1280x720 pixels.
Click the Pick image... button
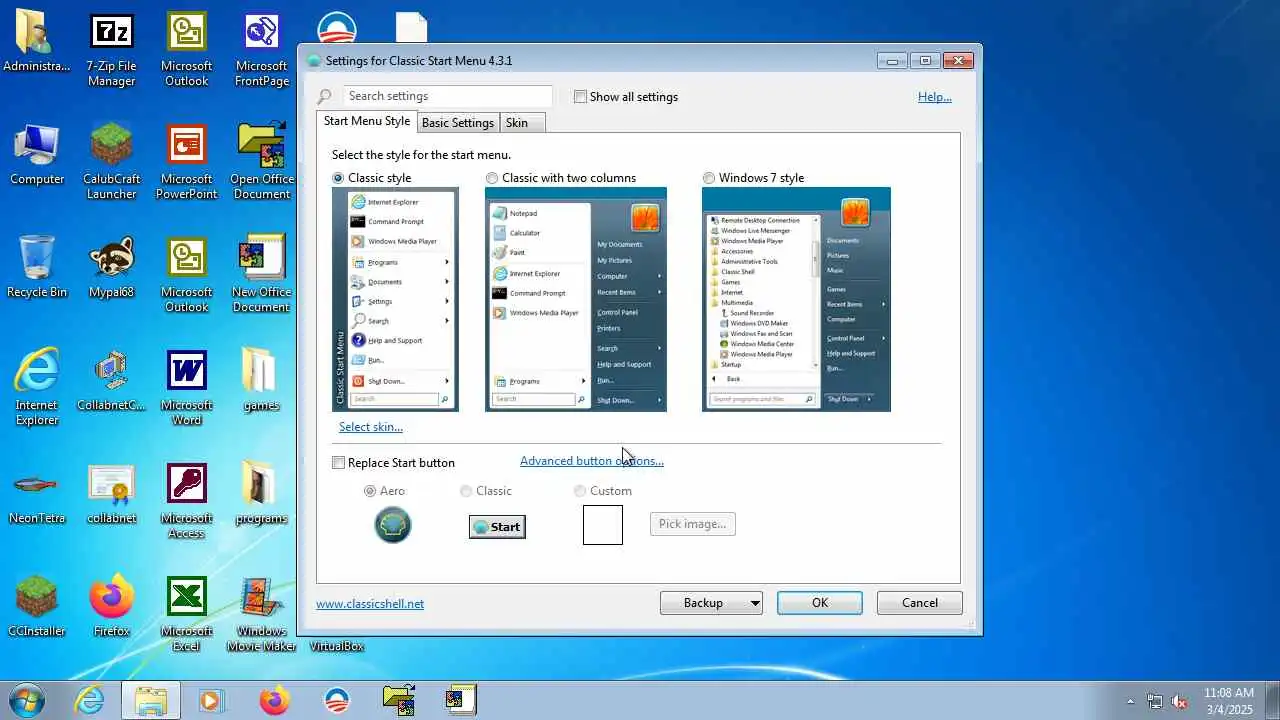692,524
